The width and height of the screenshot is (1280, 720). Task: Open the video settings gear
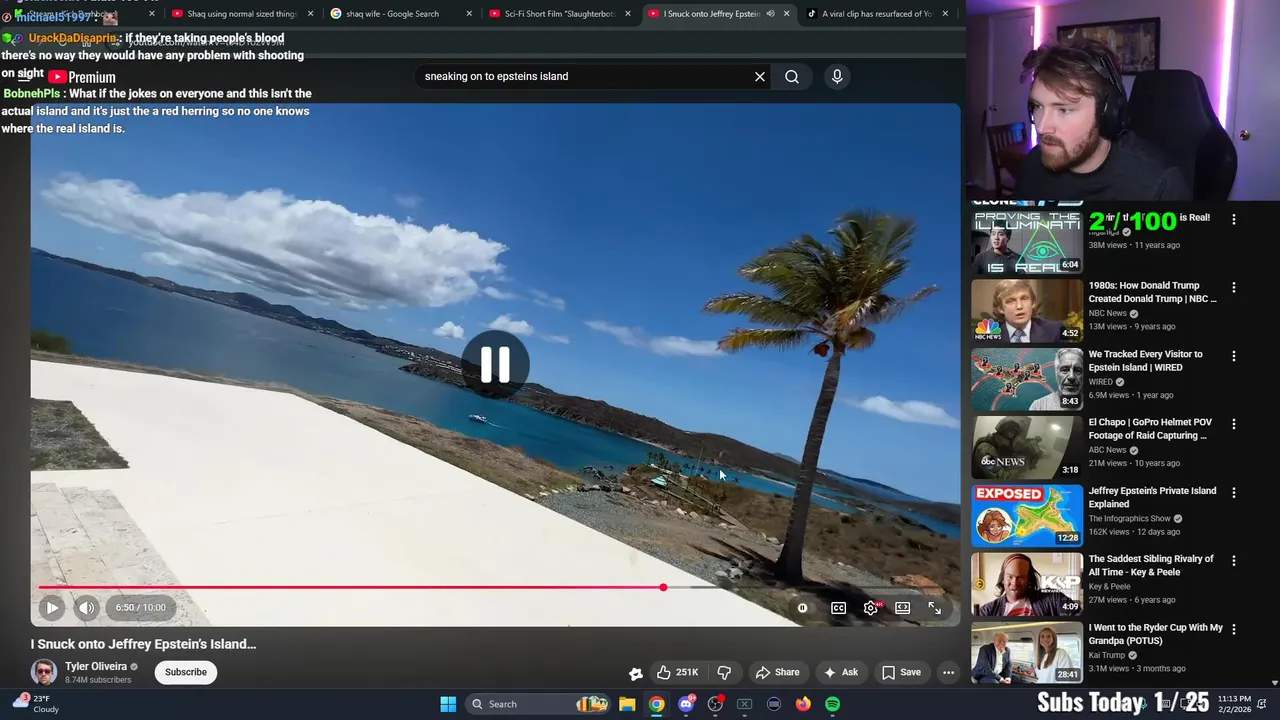871,608
